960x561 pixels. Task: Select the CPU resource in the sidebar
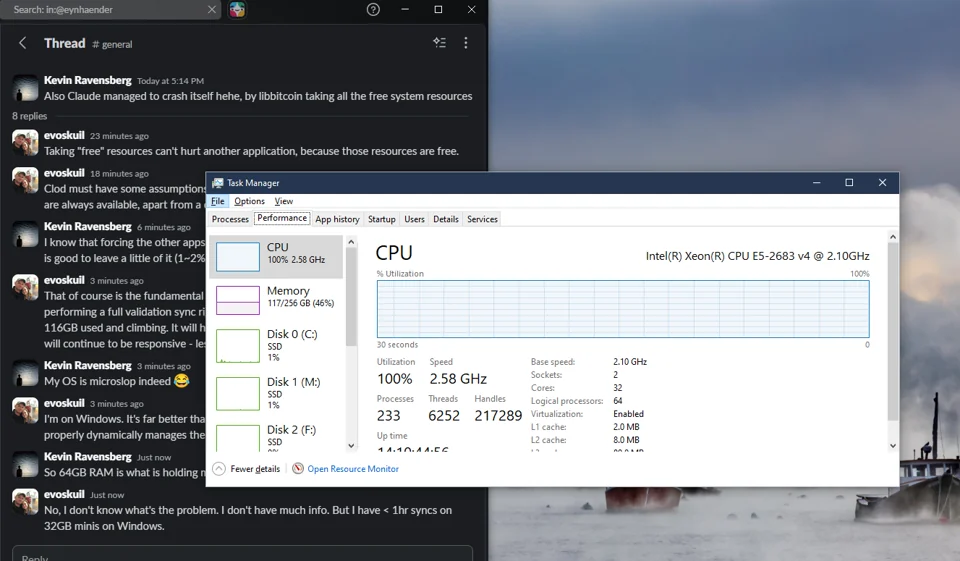(x=277, y=257)
